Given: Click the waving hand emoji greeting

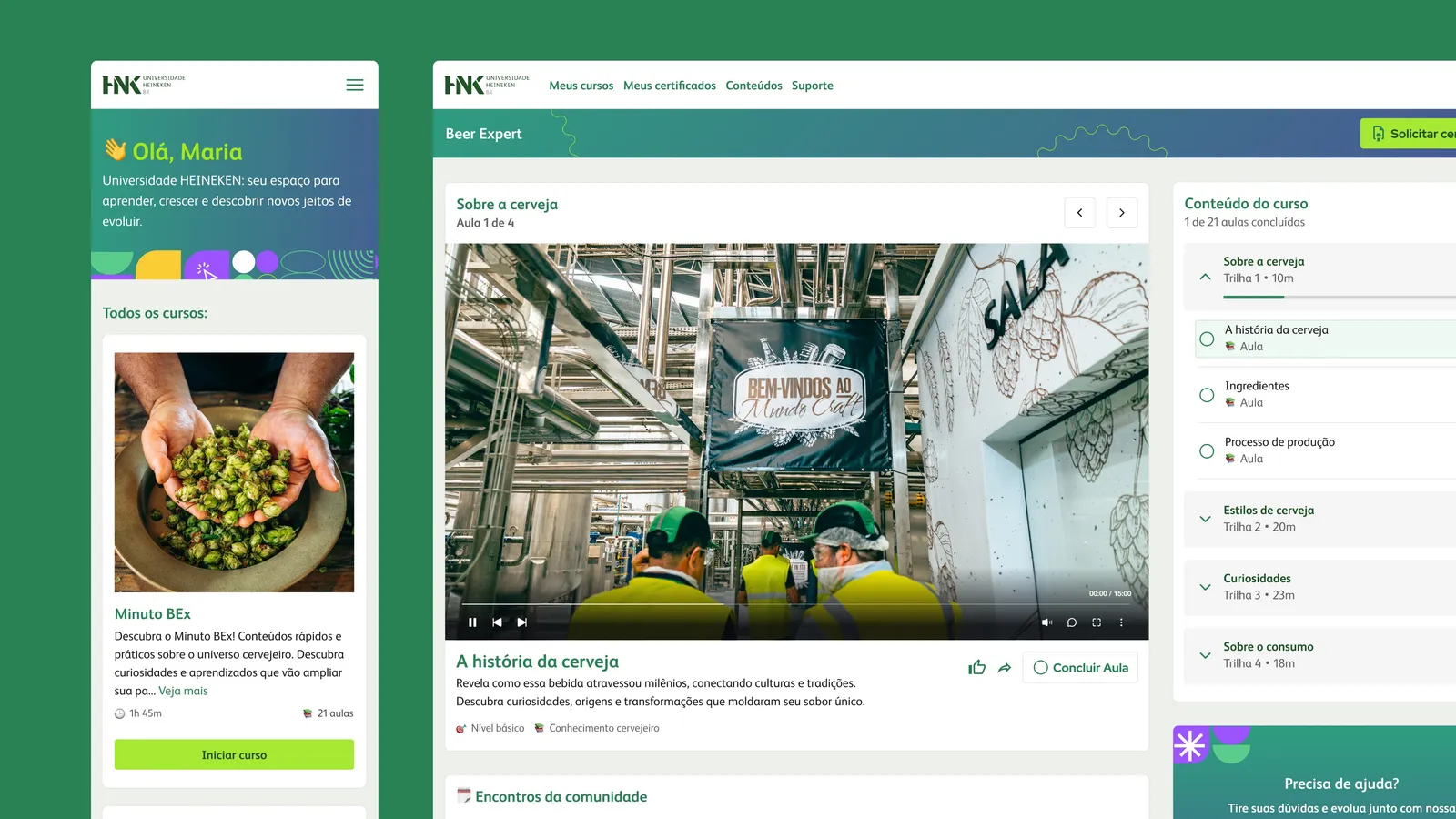Looking at the screenshot, I should click(x=115, y=149).
